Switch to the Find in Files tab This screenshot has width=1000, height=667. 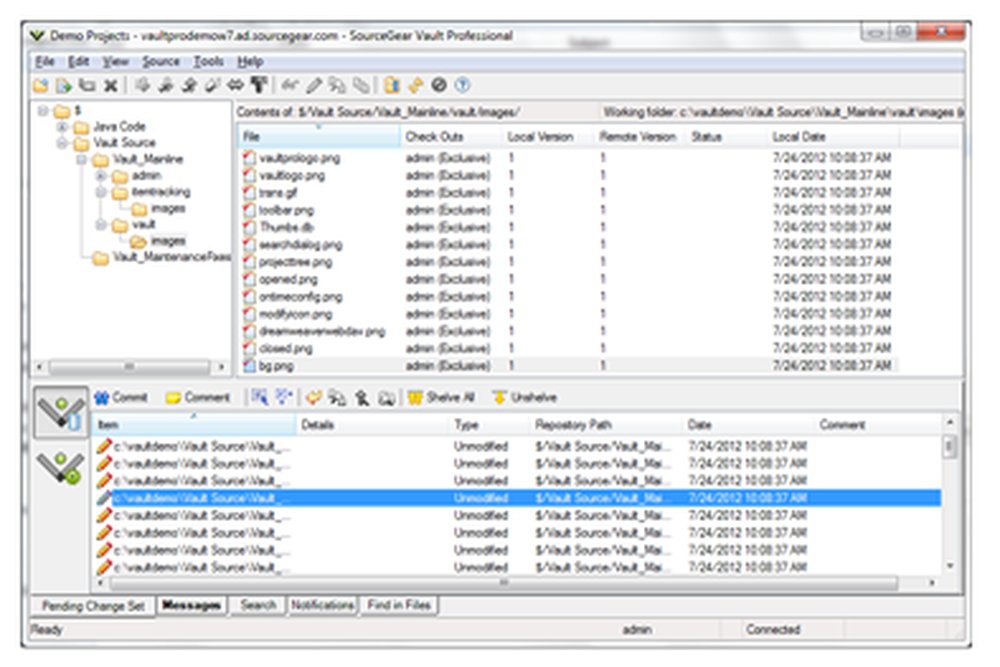click(399, 605)
